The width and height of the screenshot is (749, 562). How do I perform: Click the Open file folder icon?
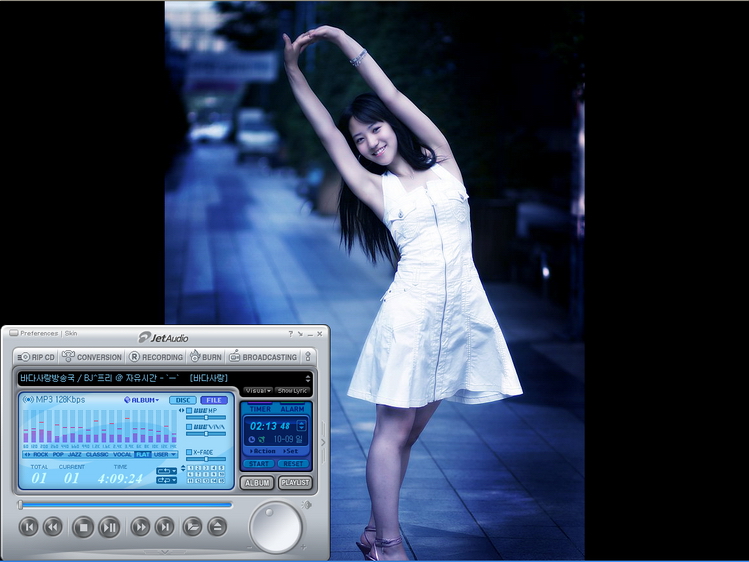click(x=192, y=527)
